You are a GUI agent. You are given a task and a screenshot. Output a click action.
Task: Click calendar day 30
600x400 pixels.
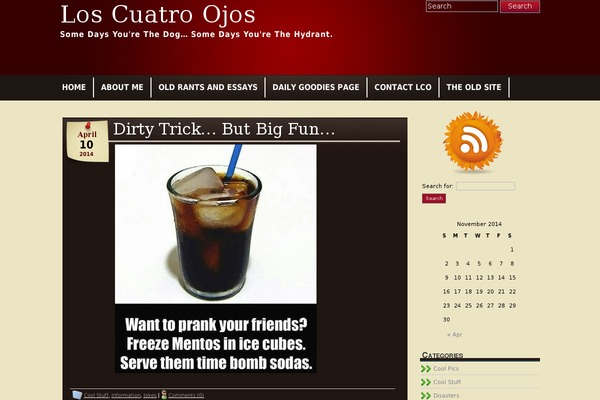tap(447, 320)
